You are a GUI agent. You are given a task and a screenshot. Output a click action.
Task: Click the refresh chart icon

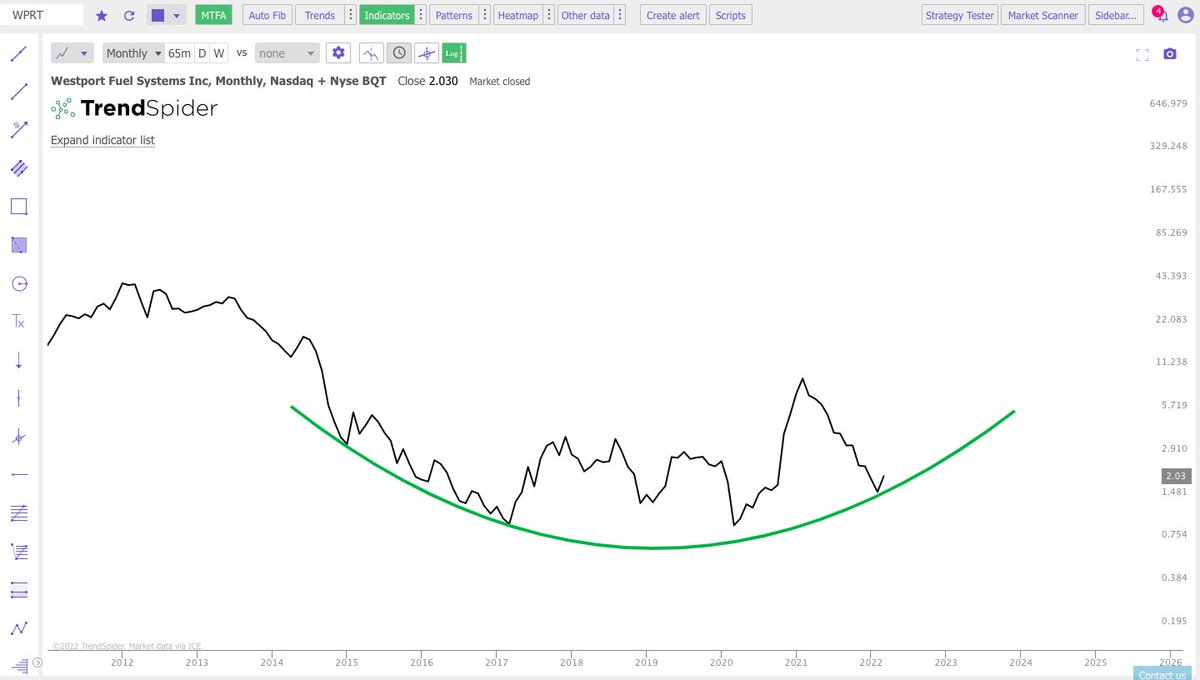[x=128, y=16]
